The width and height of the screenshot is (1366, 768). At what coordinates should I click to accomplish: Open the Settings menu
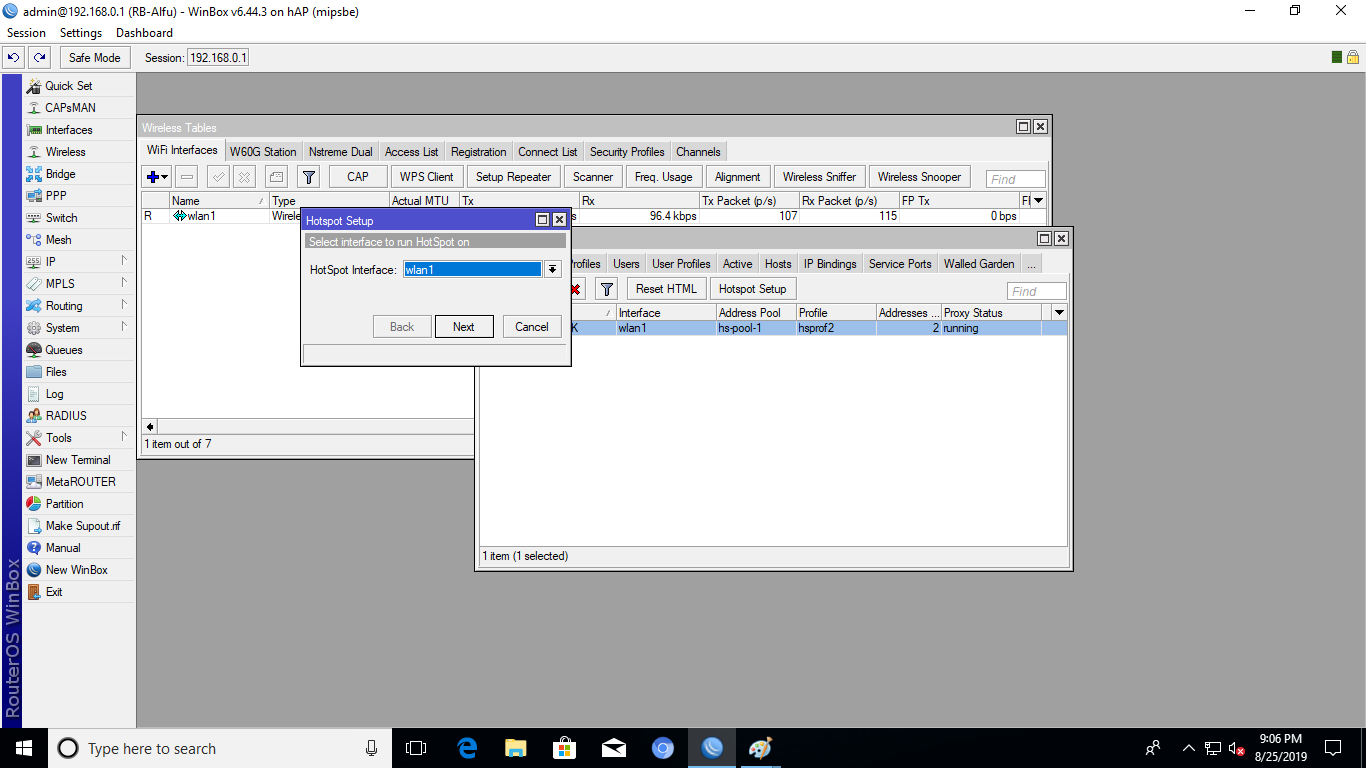(81, 33)
